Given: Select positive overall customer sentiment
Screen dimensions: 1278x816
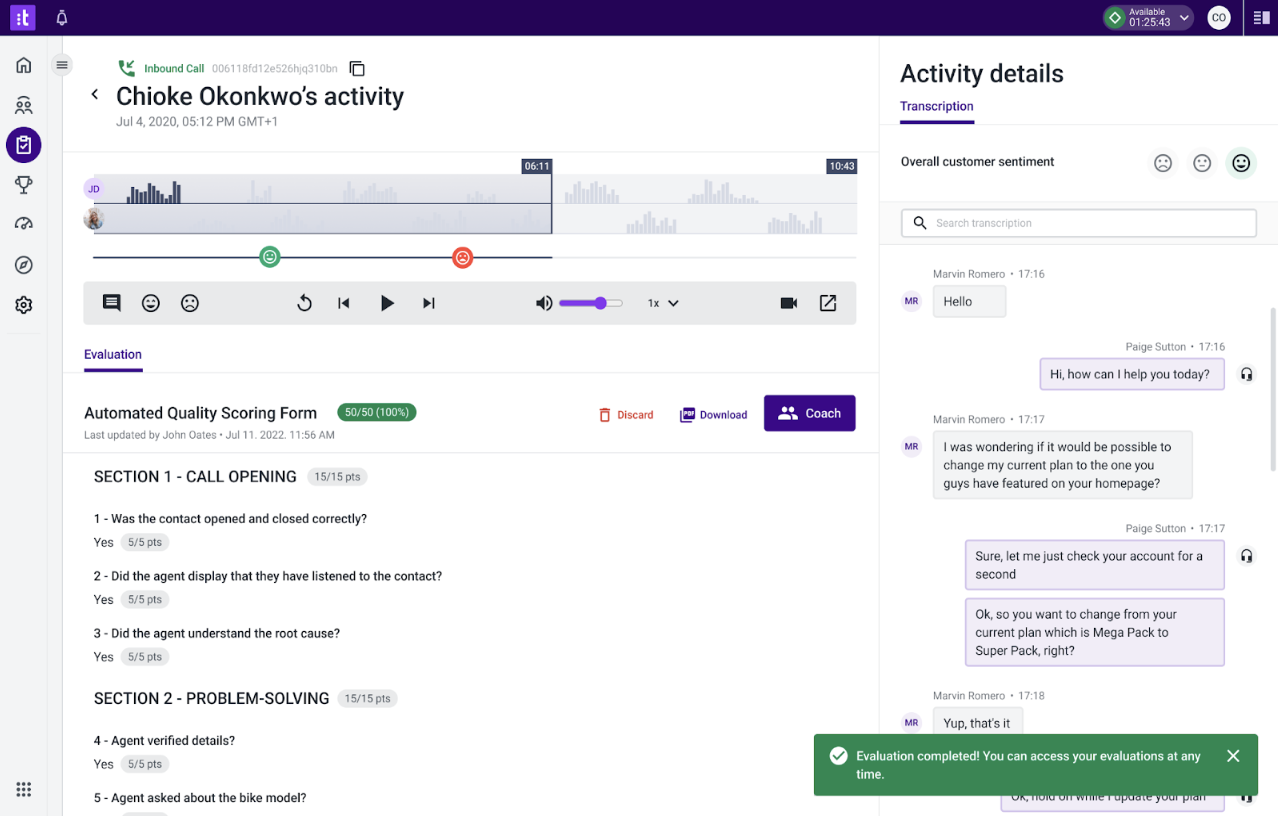Looking at the screenshot, I should click(x=1241, y=162).
